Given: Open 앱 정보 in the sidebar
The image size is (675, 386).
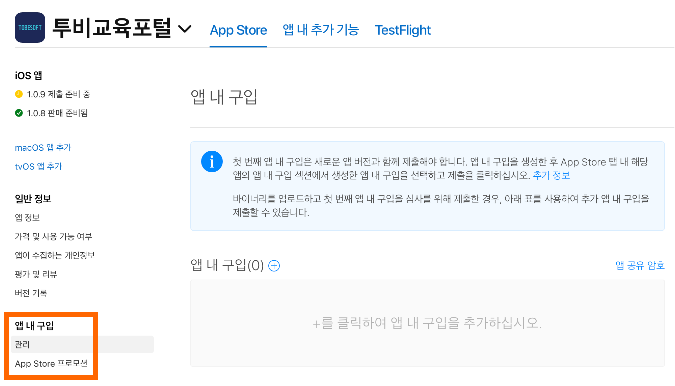Looking at the screenshot, I should (27, 217).
